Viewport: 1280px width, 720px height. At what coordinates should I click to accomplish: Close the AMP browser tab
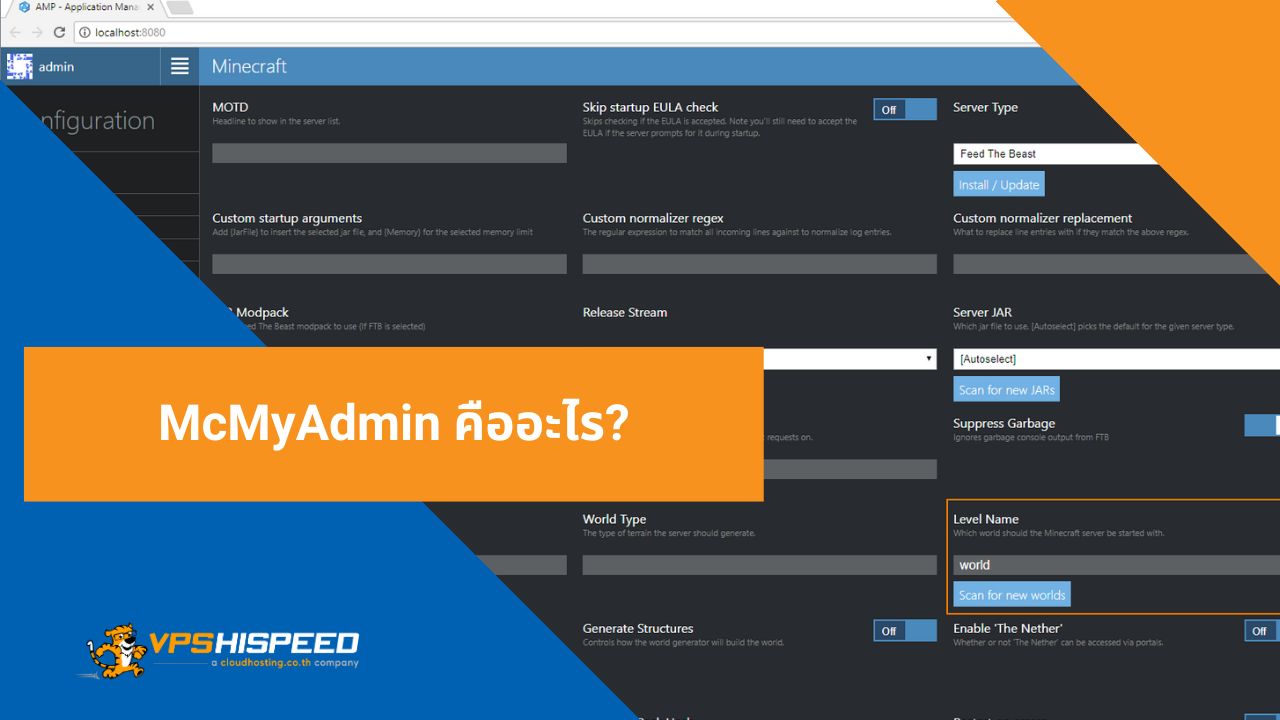coord(150,7)
